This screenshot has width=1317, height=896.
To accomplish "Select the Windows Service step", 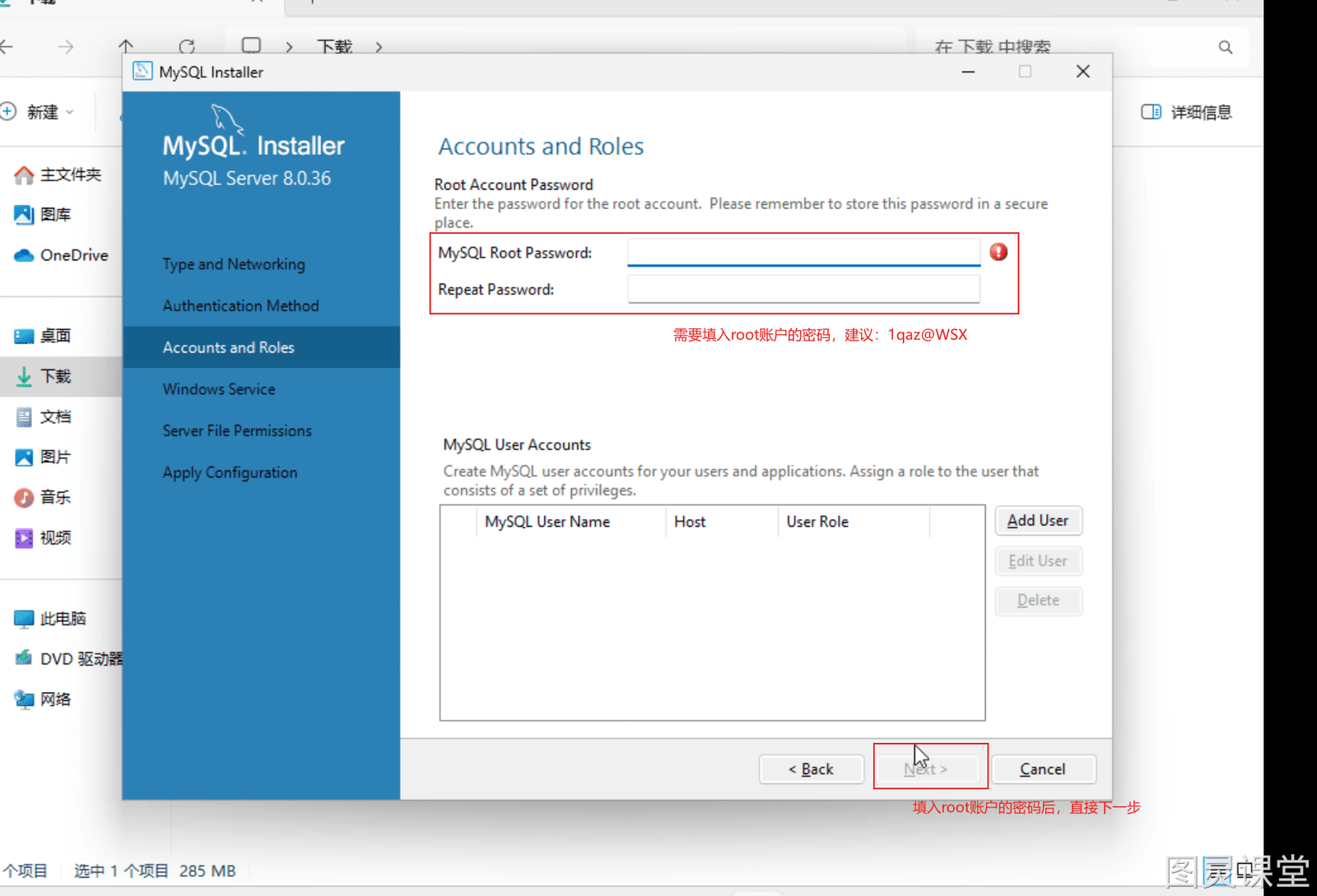I will pos(219,389).
